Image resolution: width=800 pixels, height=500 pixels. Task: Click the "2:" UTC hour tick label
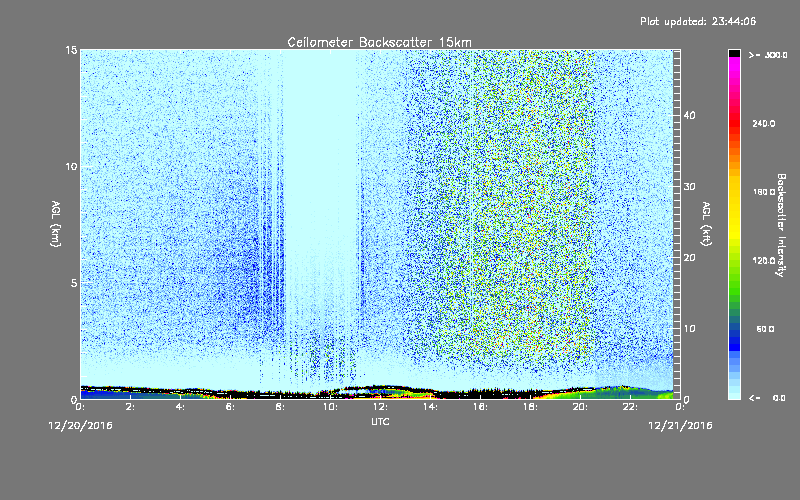pyautogui.click(x=131, y=407)
